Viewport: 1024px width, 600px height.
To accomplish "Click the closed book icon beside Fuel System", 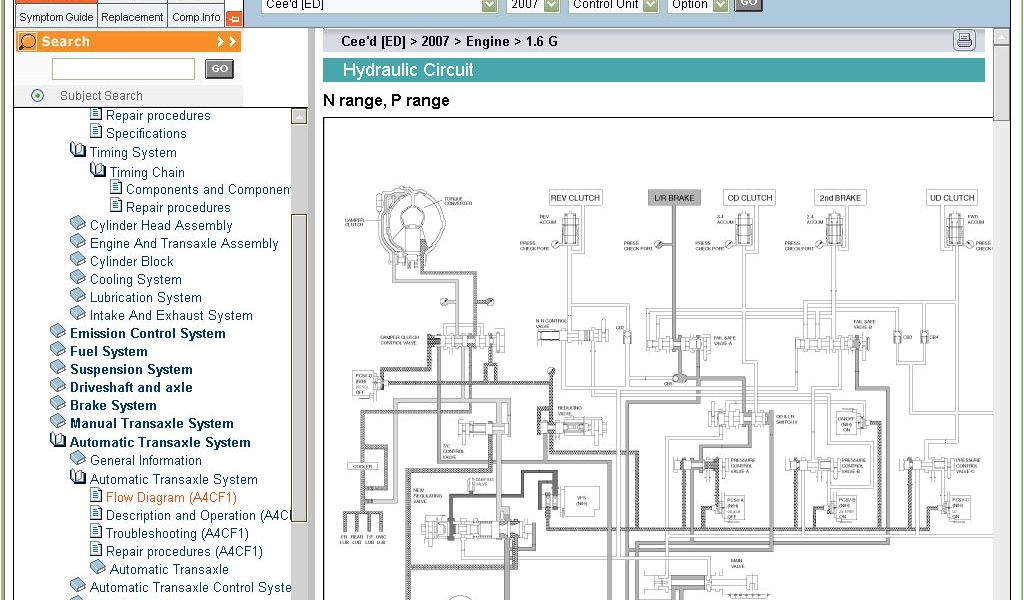I will point(58,351).
